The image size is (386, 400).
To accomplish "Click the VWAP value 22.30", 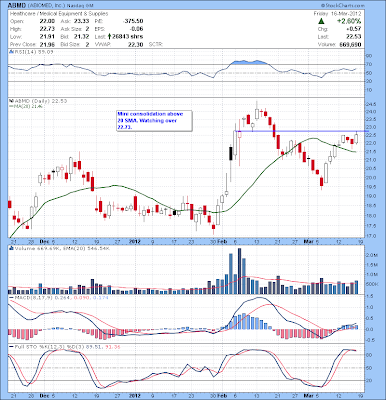I will [135, 44].
